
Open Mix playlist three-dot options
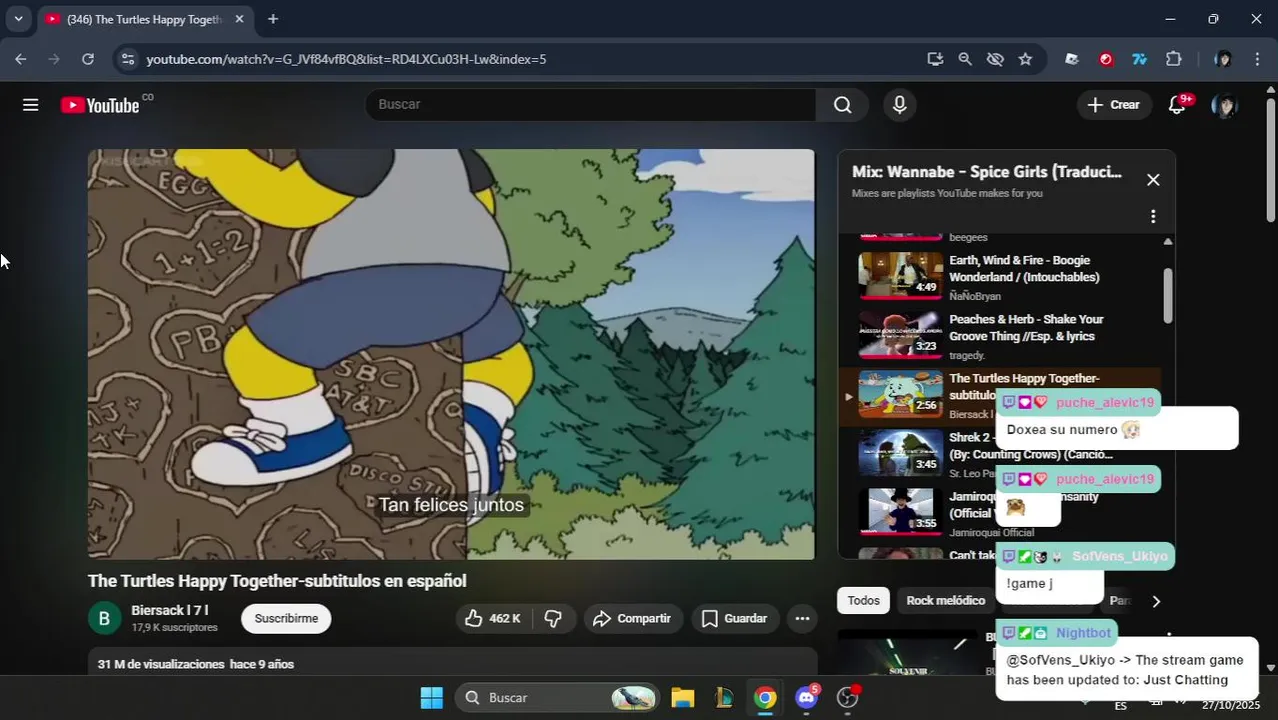click(x=1153, y=216)
